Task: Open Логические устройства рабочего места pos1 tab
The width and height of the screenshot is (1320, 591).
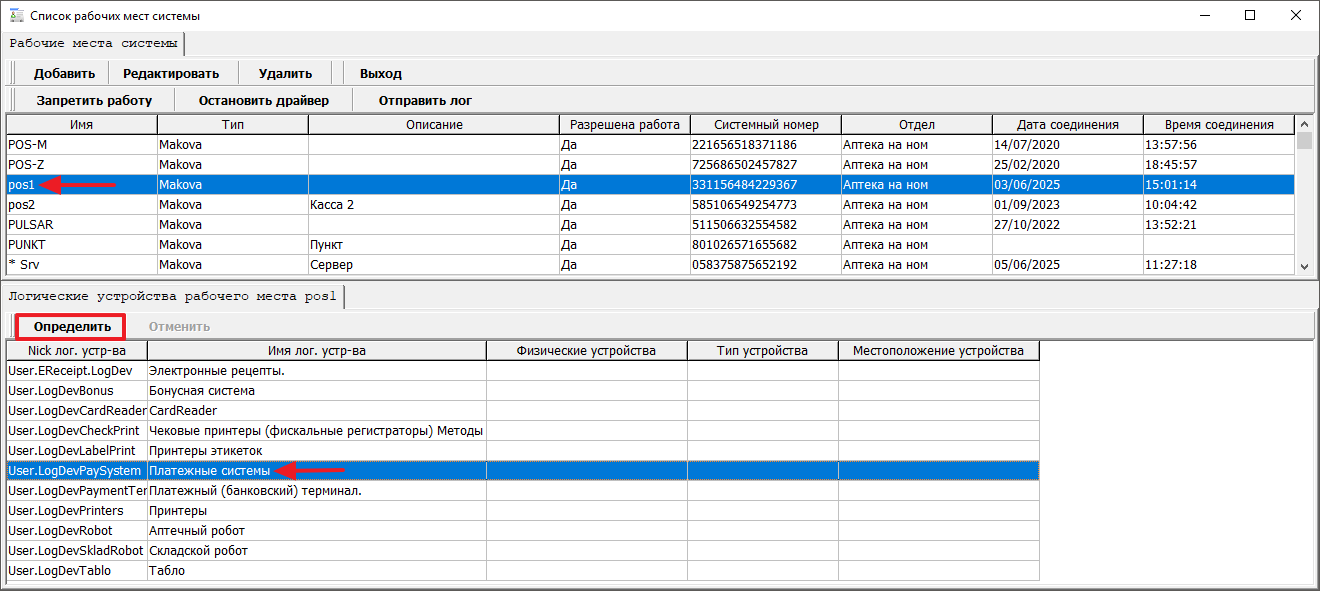Action: tap(173, 296)
